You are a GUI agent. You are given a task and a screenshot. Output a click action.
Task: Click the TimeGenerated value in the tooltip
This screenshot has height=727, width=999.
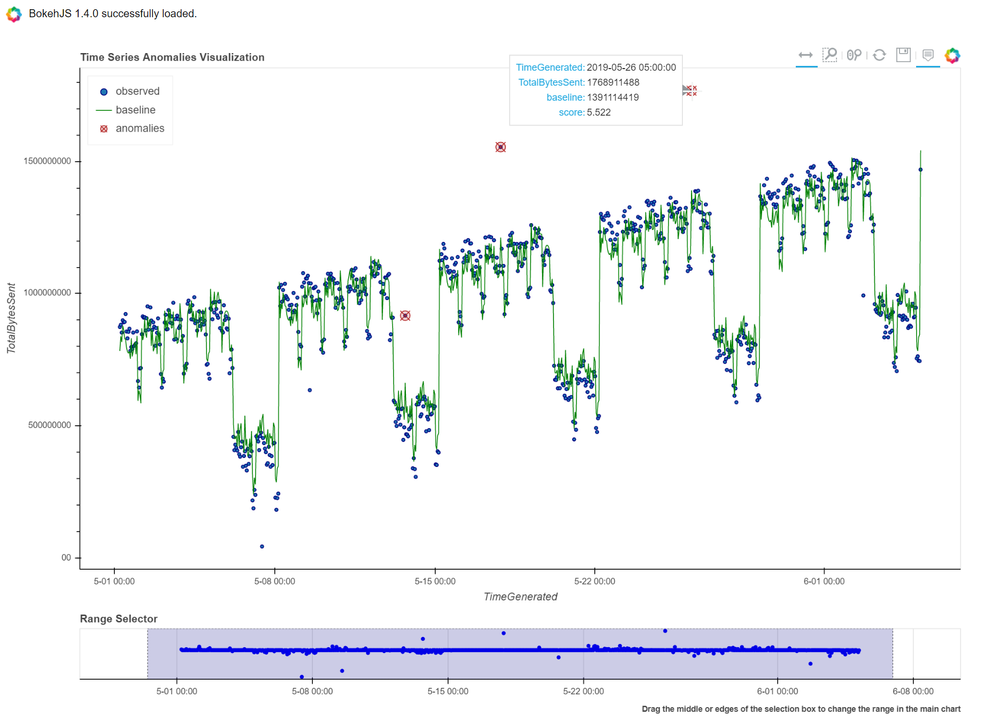[631, 68]
